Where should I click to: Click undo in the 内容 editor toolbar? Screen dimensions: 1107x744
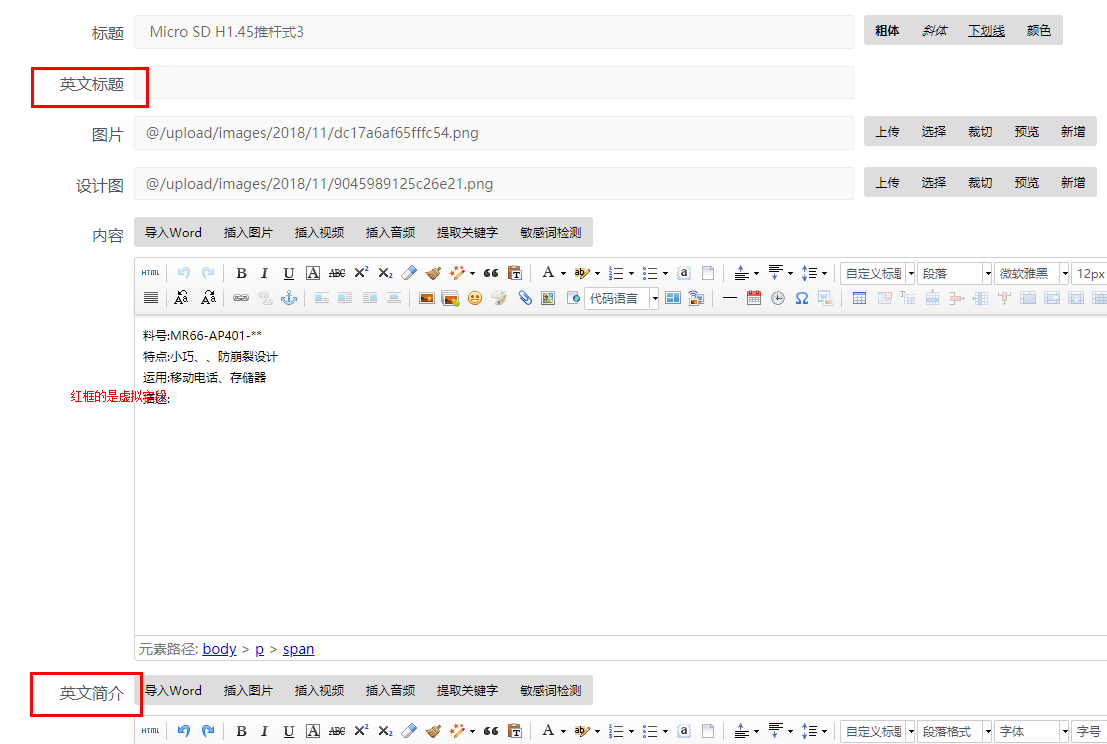tap(184, 272)
